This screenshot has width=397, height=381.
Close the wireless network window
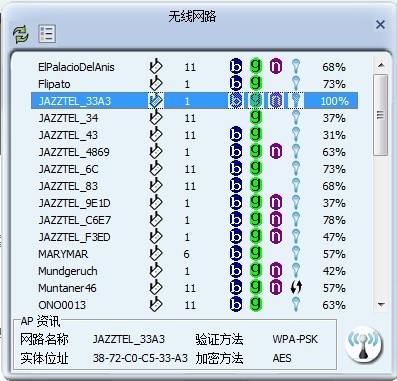pyautogui.click(x=380, y=24)
